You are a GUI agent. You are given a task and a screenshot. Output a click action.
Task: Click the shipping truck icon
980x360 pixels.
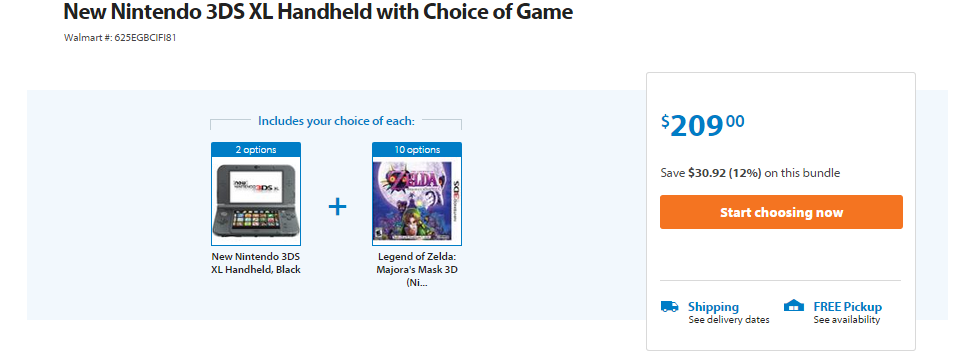pos(669,306)
